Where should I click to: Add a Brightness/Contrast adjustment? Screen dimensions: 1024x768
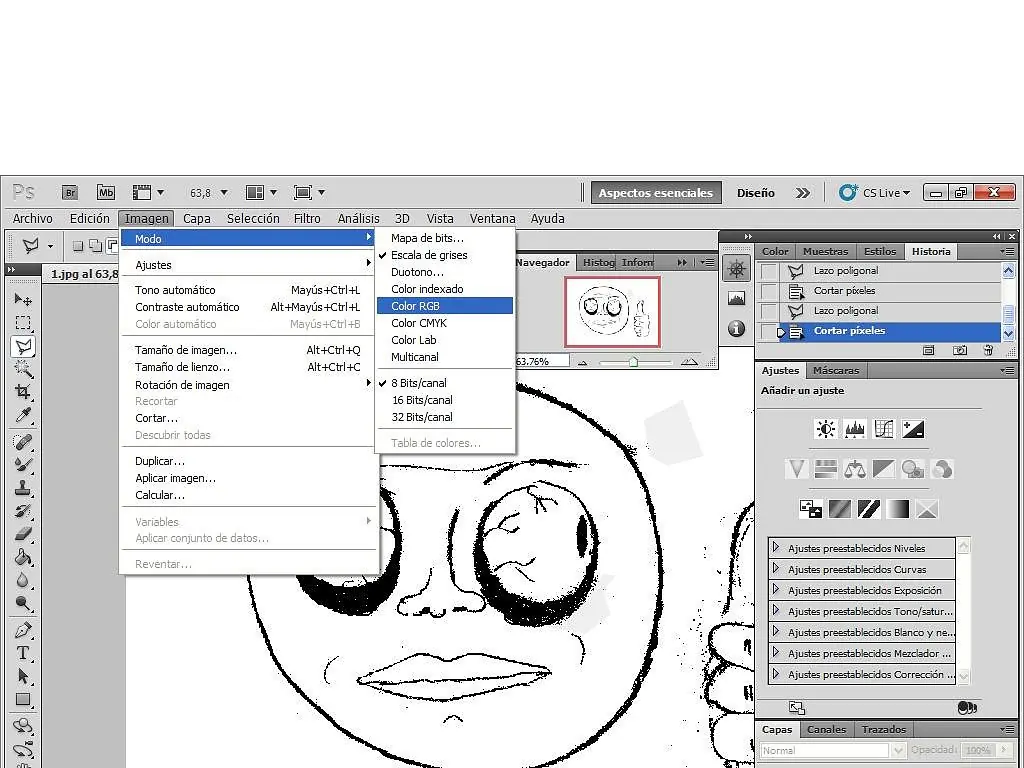point(825,429)
